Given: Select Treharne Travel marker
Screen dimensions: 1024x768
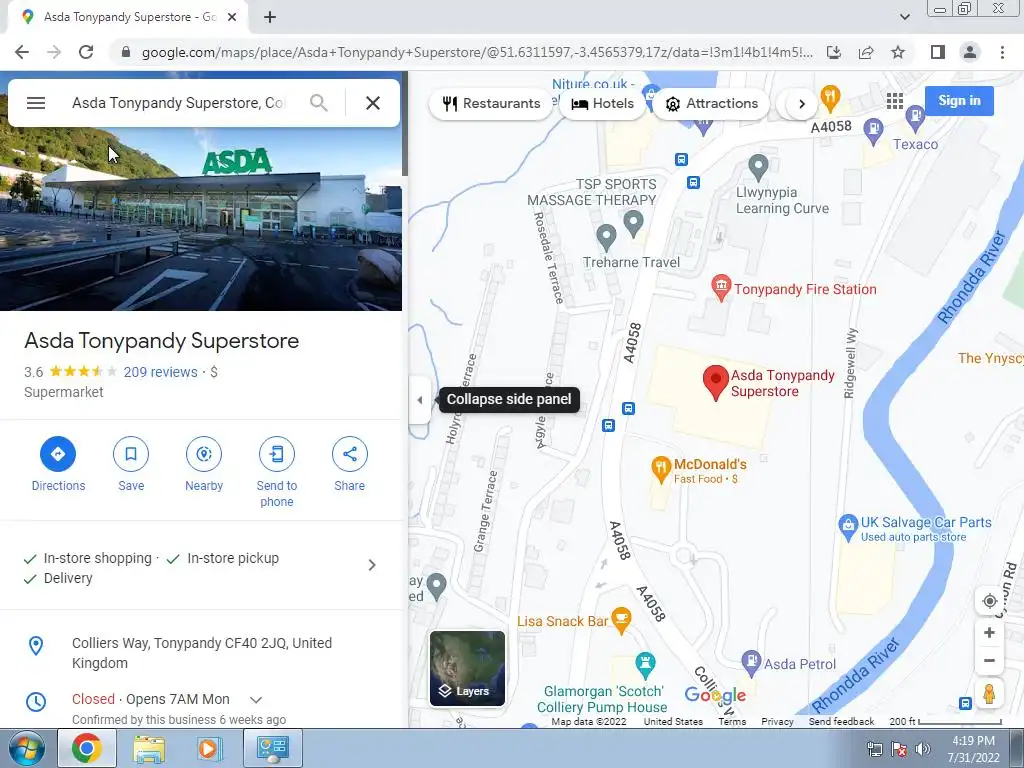Looking at the screenshot, I should point(606,238).
